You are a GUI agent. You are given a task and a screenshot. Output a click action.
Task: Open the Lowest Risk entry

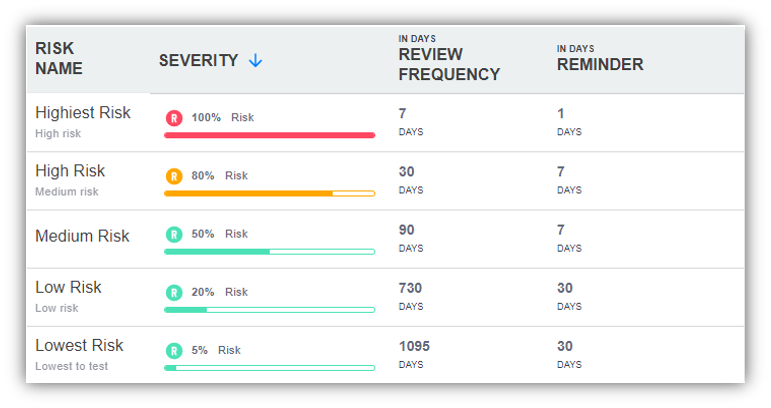coord(79,345)
